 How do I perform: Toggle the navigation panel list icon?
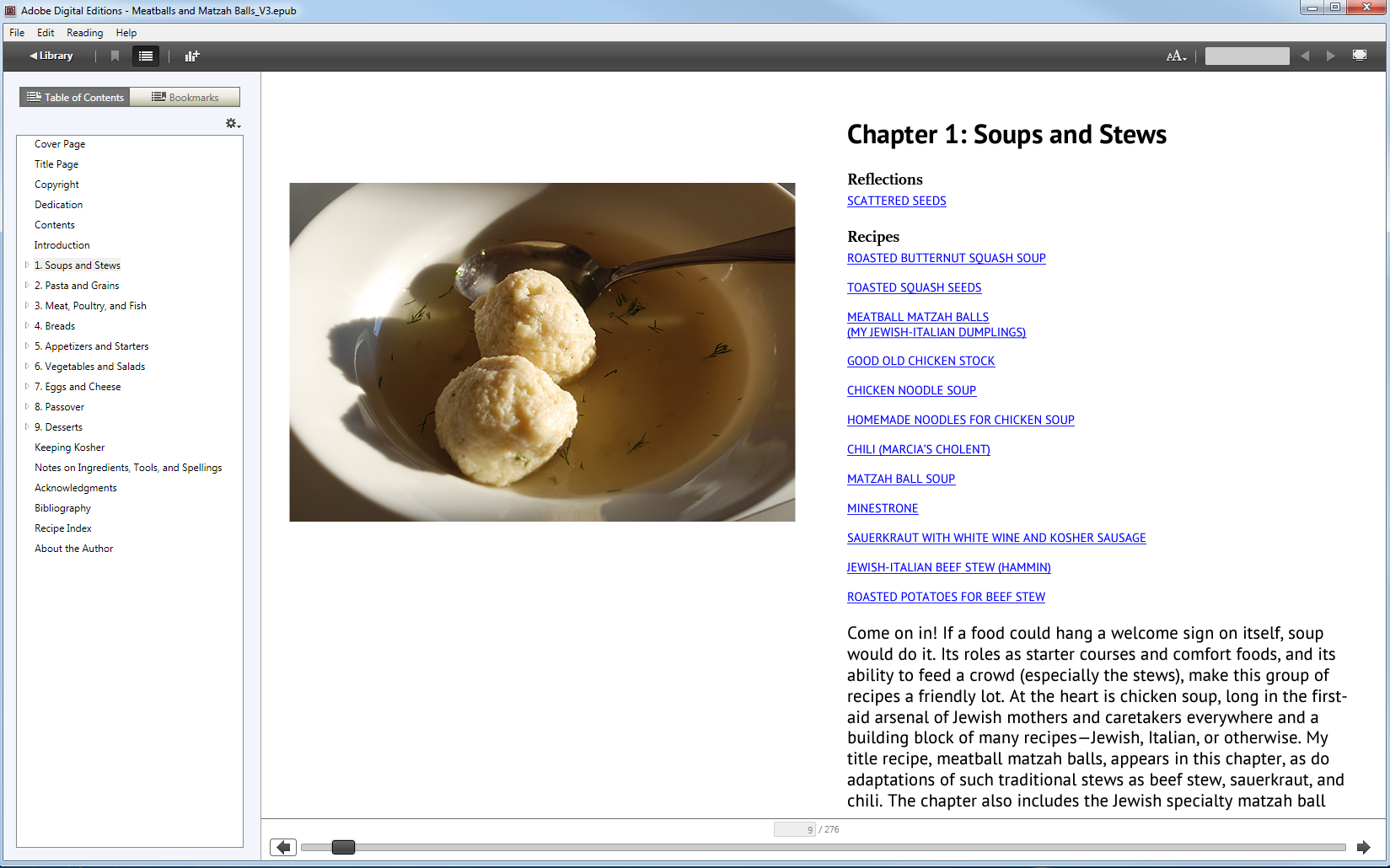(146, 56)
